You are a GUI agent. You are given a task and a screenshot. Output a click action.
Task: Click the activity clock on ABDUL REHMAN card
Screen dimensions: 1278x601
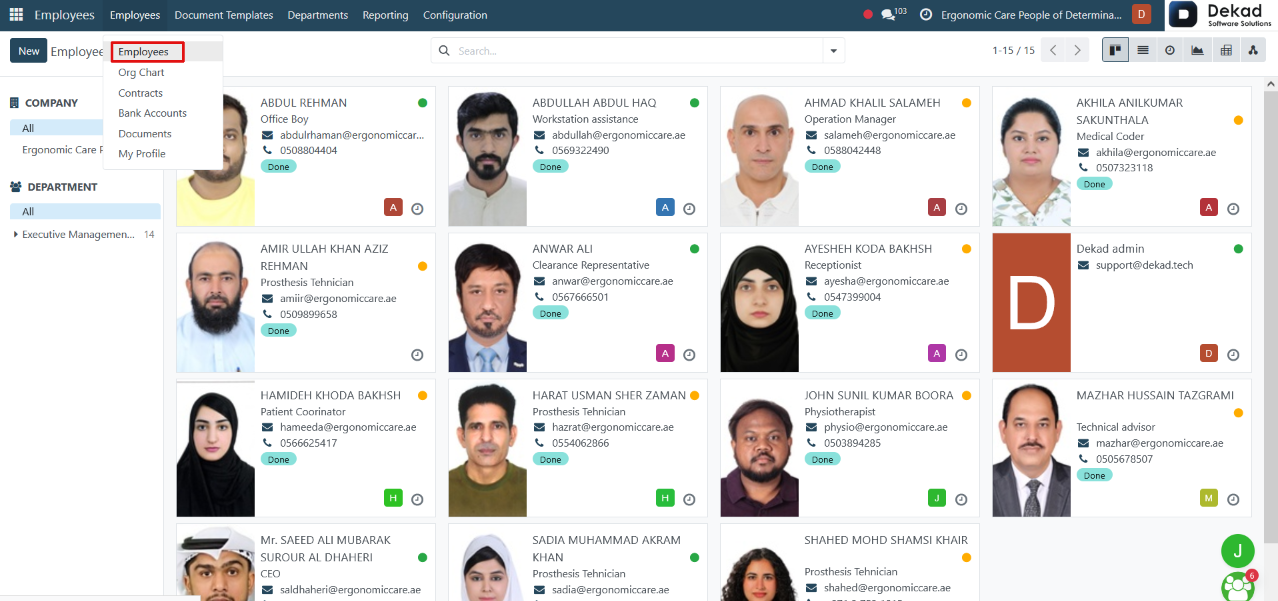[x=417, y=209]
